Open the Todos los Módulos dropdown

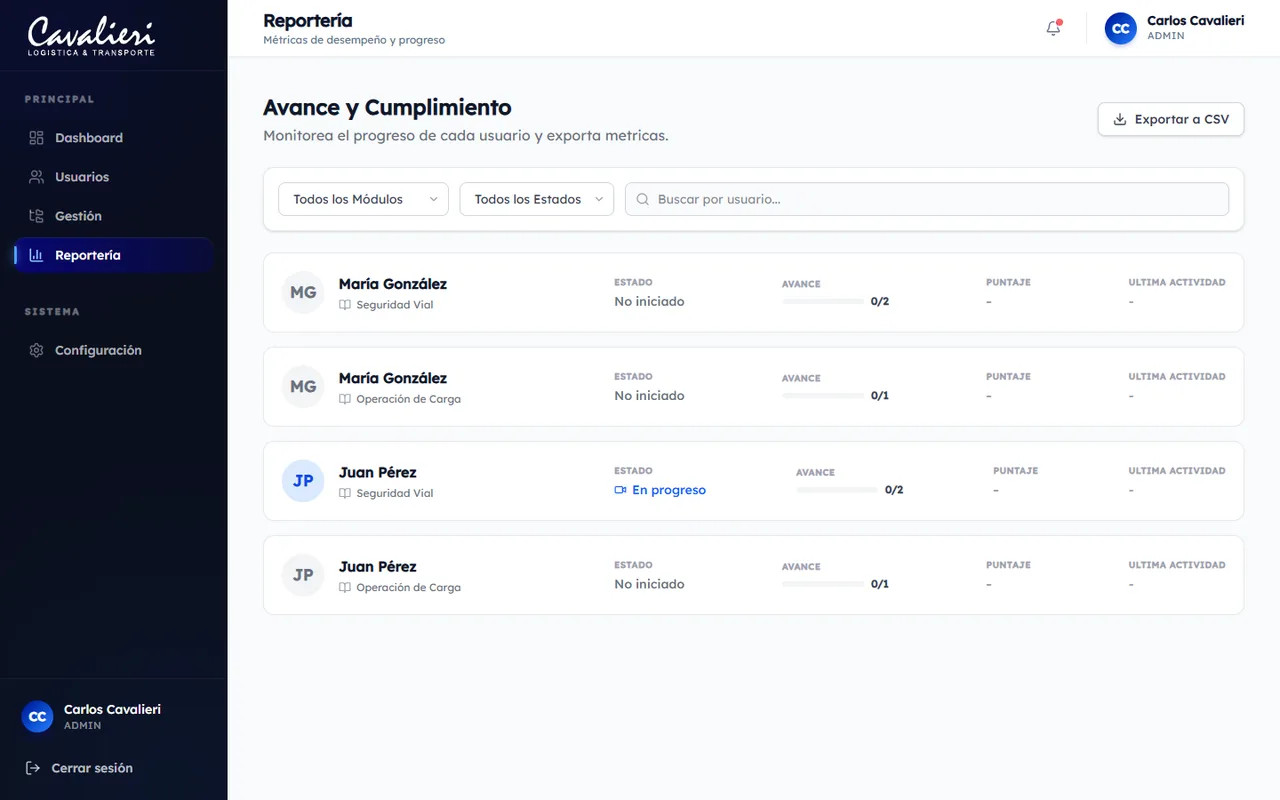pos(363,199)
